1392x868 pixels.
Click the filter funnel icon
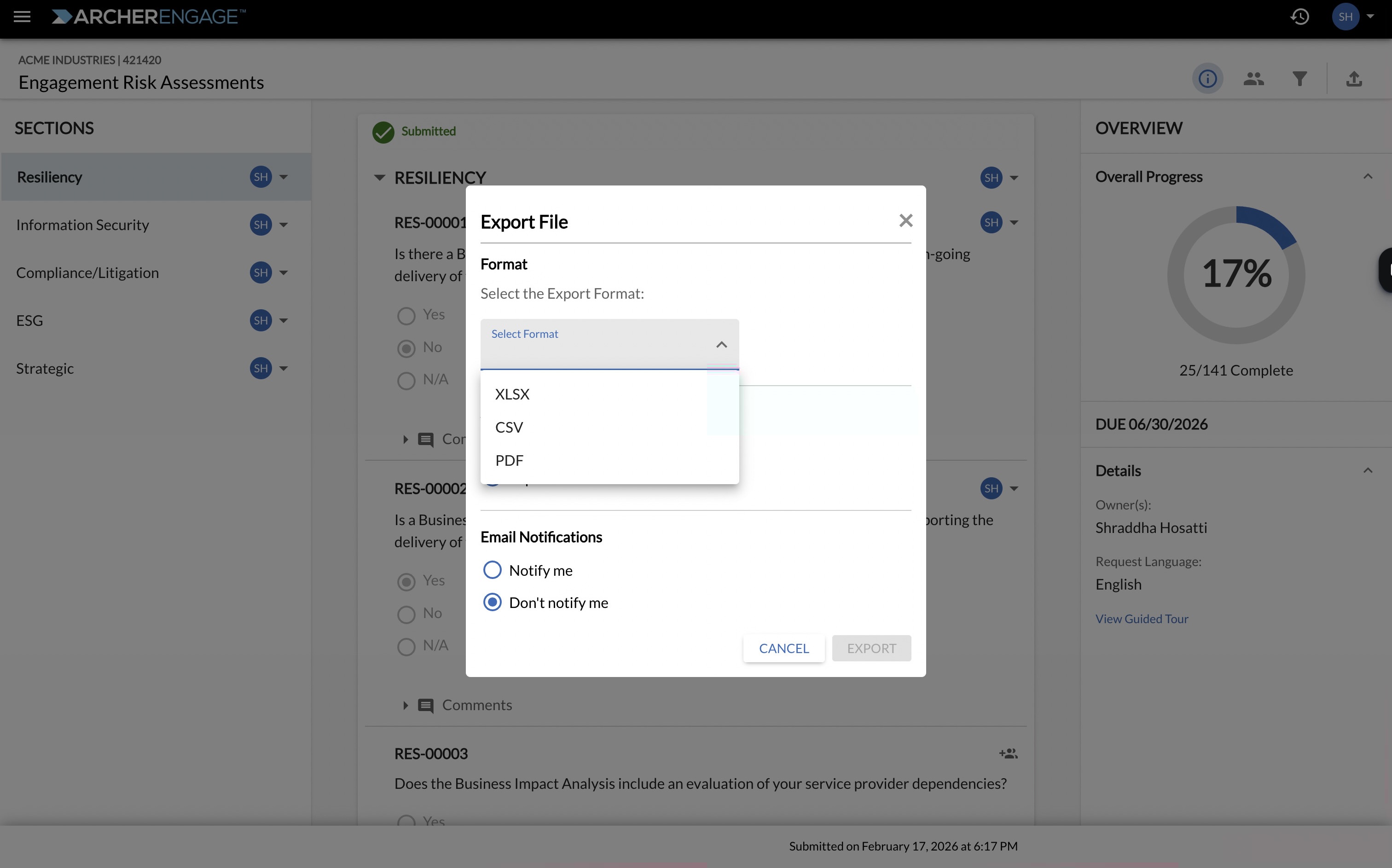1299,79
